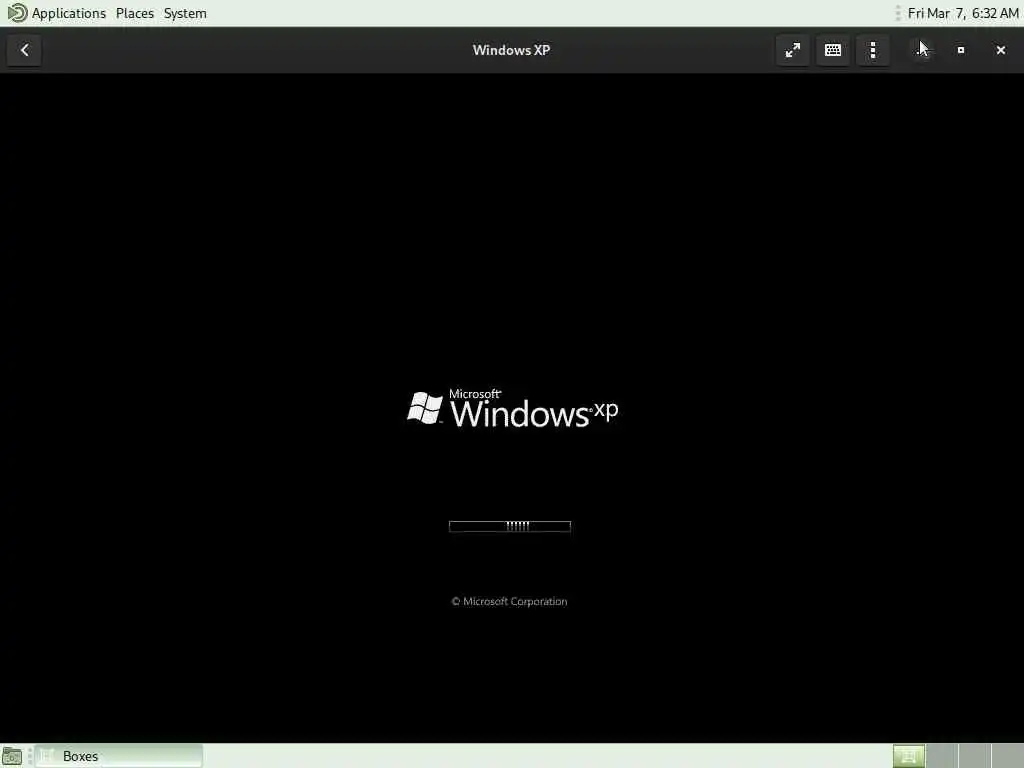Open the System menu

click(x=185, y=13)
